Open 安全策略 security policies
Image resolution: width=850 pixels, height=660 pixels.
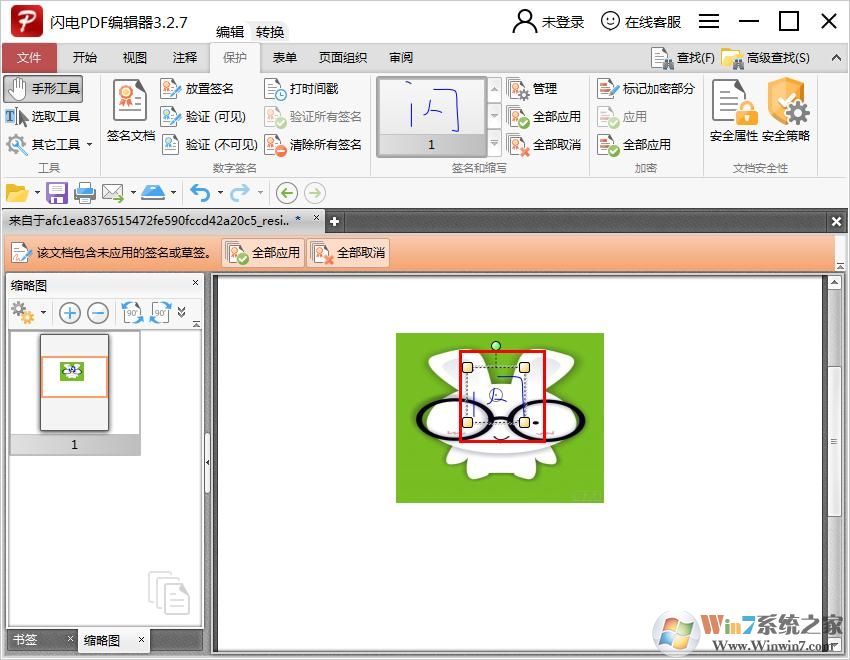click(786, 110)
